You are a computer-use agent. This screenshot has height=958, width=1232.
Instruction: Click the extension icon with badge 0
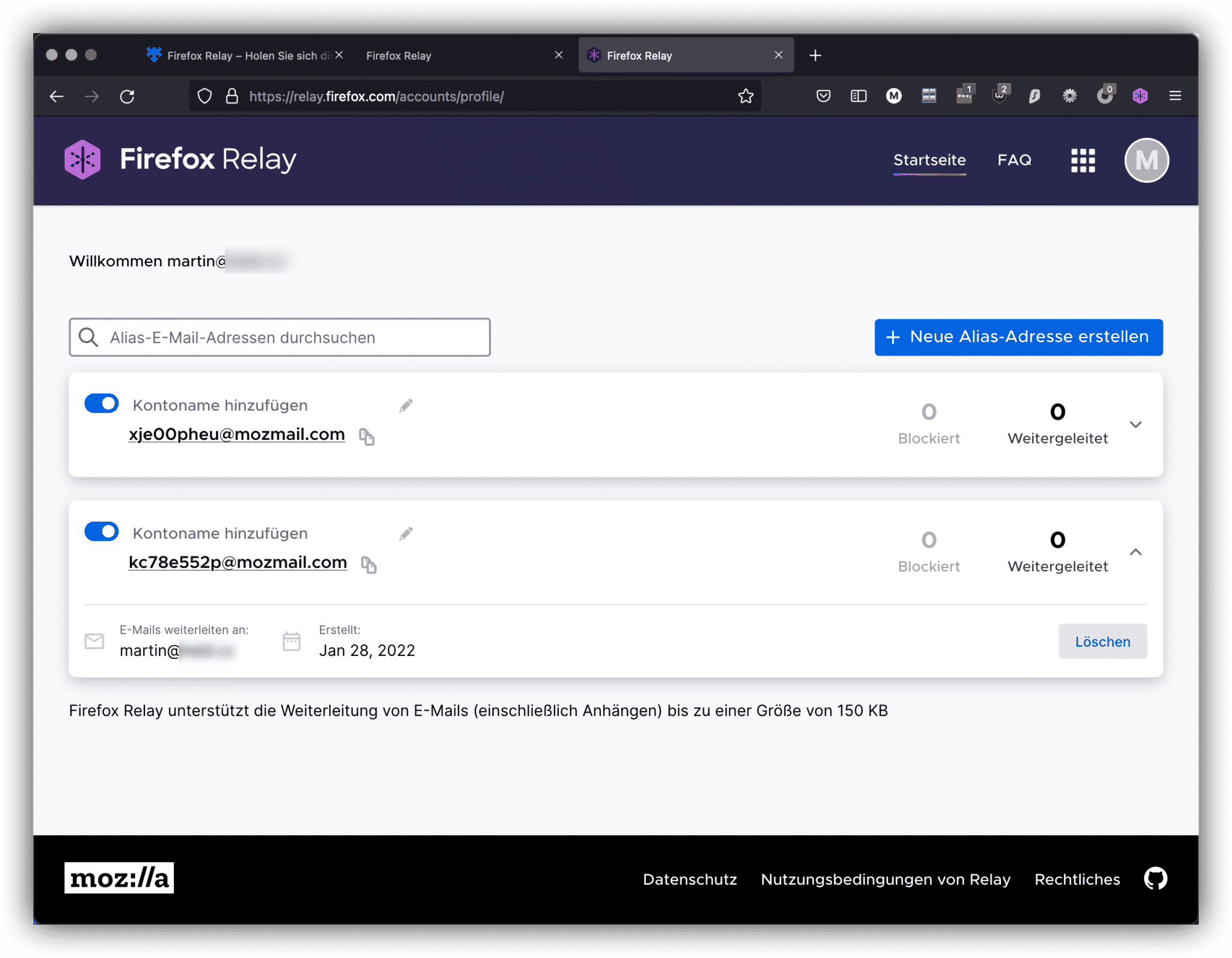pyautogui.click(x=1105, y=95)
